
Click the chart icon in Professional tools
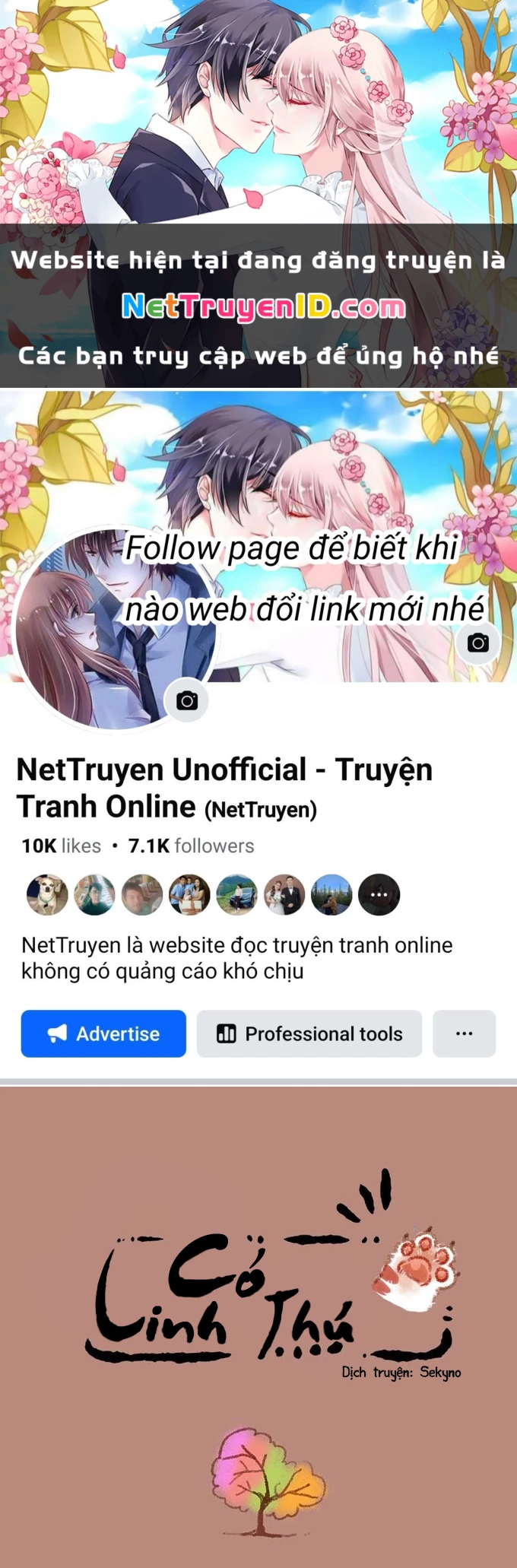click(227, 1033)
